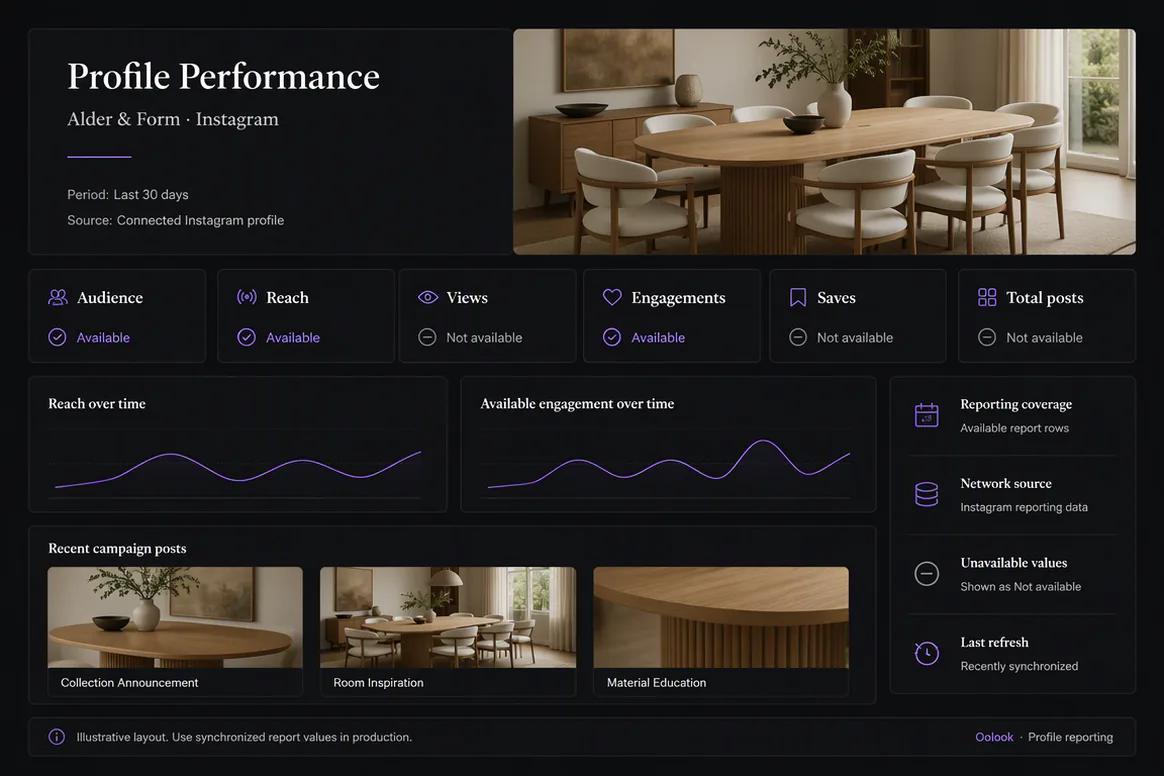1164x776 pixels.
Task: Click the Views eye icon
Action: click(428, 297)
